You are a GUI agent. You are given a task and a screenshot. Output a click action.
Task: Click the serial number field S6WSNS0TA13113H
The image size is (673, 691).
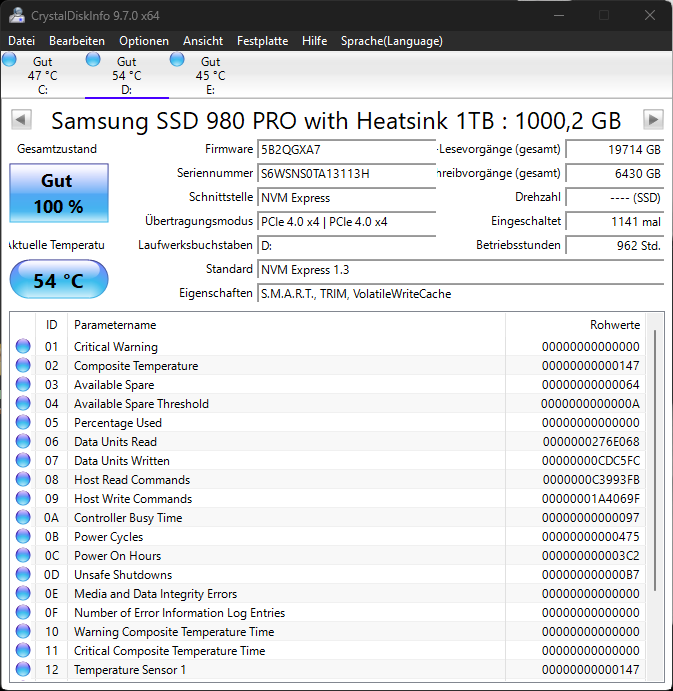[x=346, y=174]
